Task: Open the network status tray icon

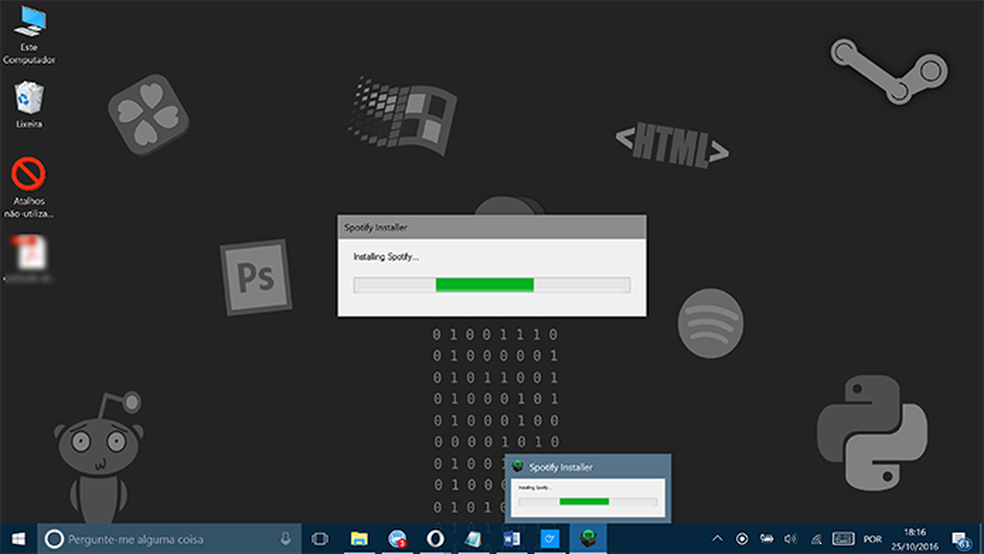Action: point(815,539)
